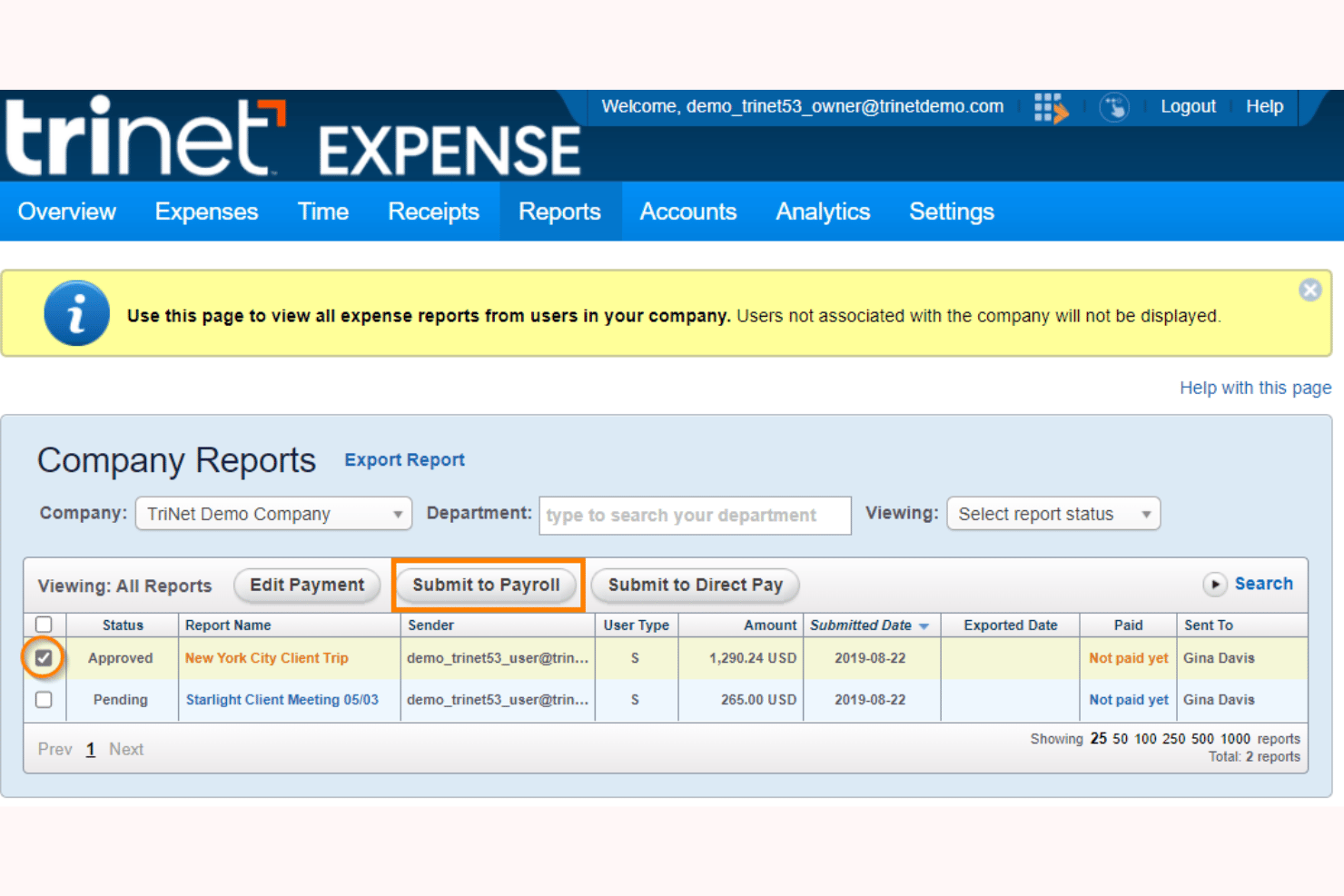The height and width of the screenshot is (896, 1344).
Task: Click Not paid yet for New York trip
Action: [x=1129, y=658]
